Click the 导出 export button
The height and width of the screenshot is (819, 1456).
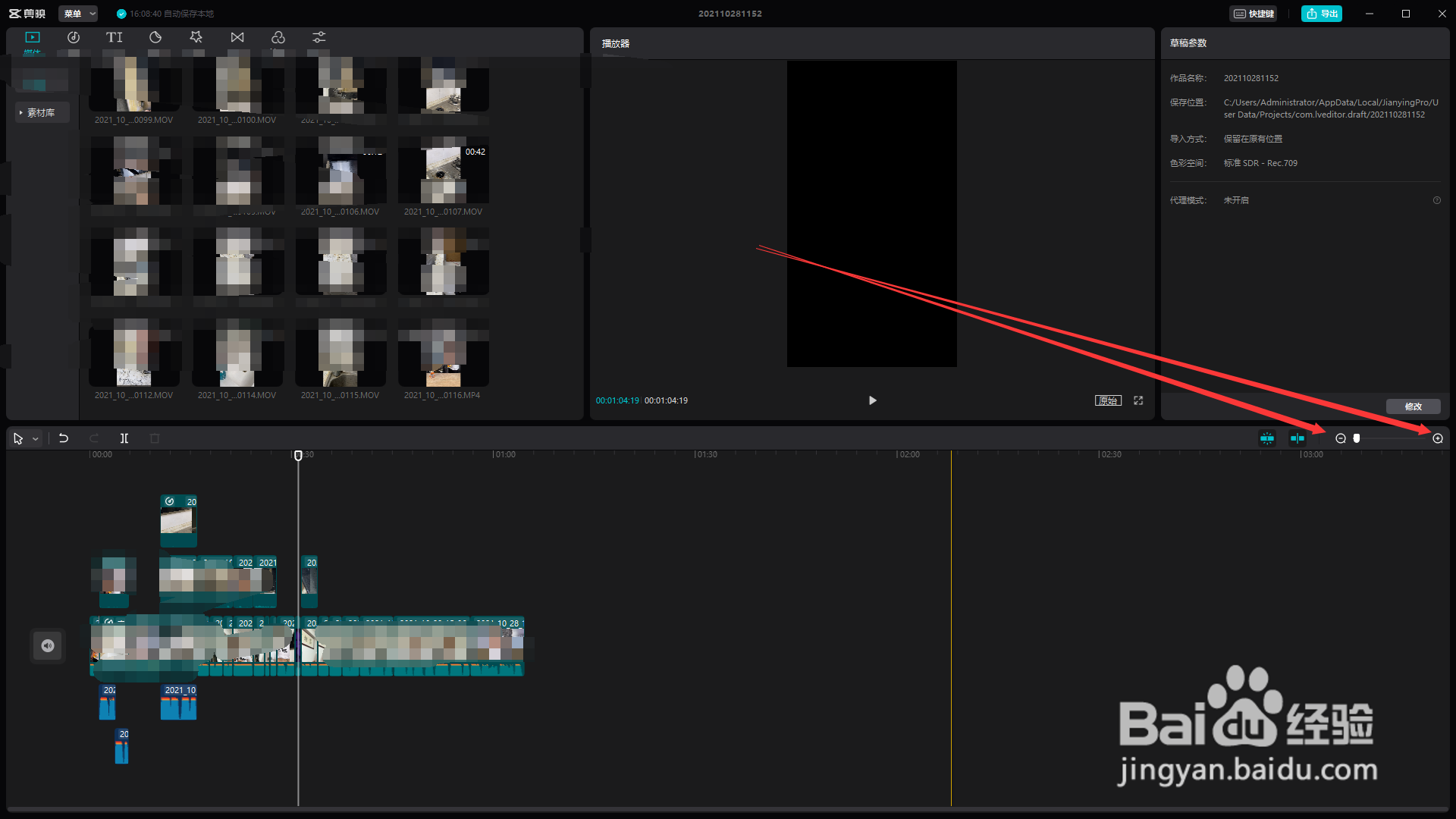coord(1322,14)
